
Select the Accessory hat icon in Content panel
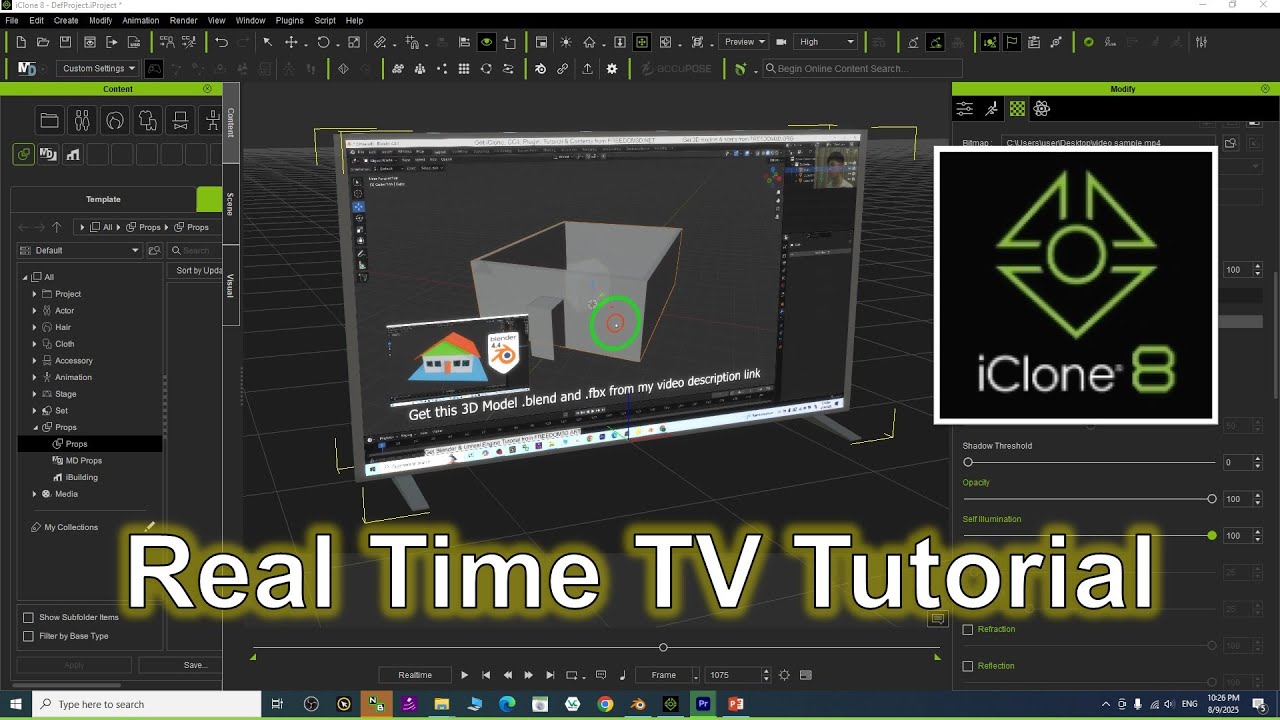(x=181, y=121)
